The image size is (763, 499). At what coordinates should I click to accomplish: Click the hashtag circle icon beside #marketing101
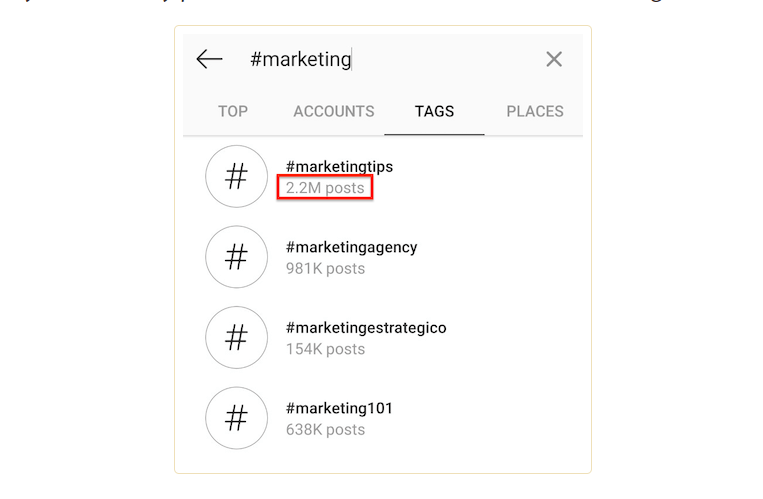(236, 418)
